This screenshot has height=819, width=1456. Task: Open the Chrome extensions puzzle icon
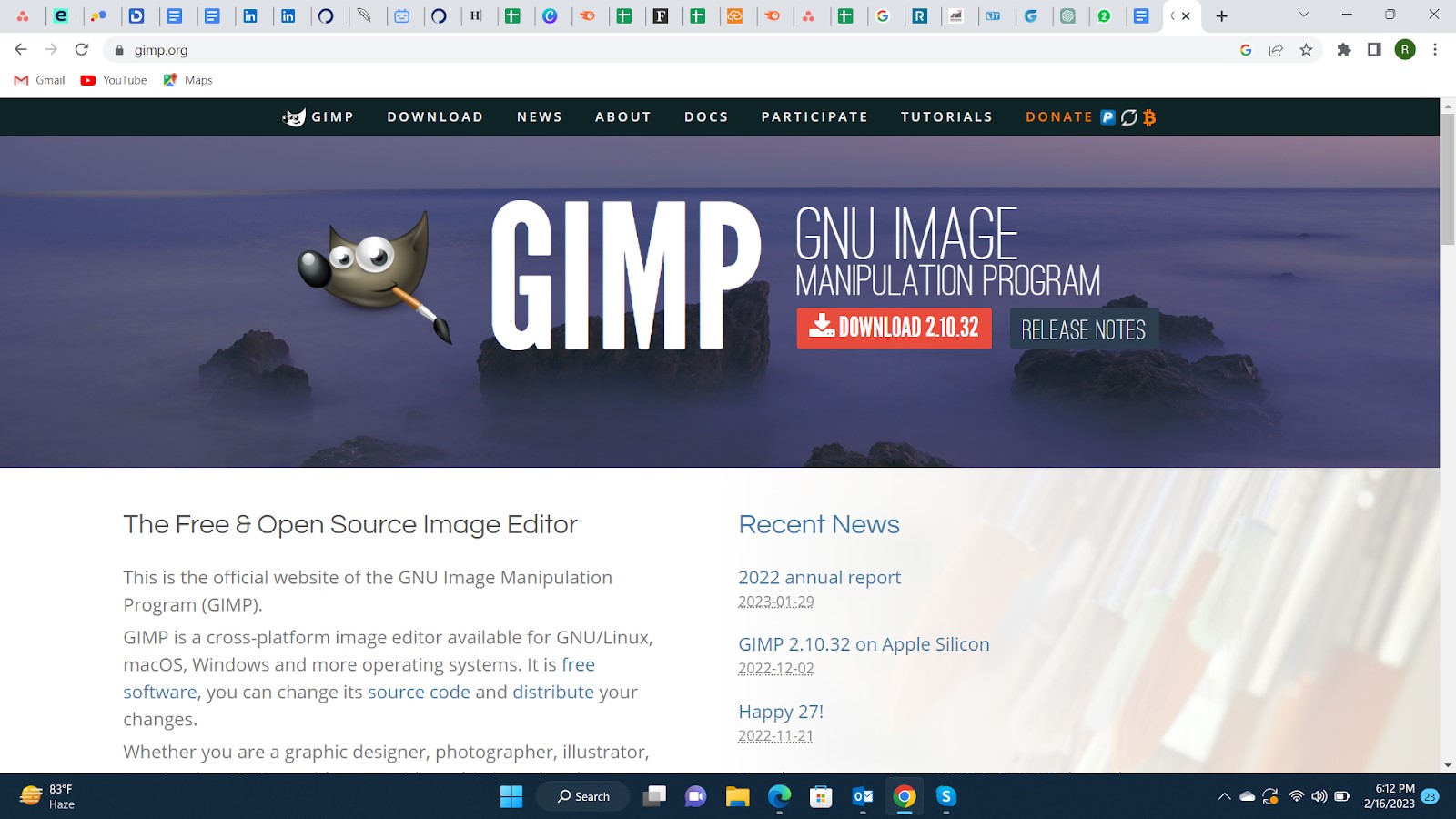coord(1343,50)
